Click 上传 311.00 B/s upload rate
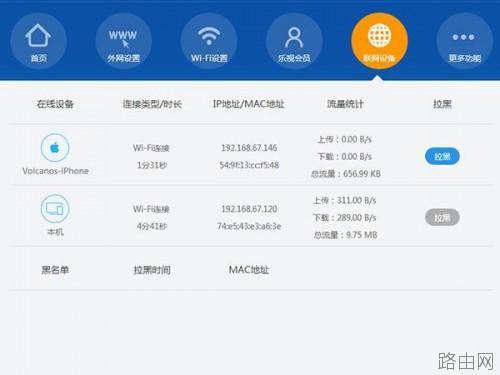Viewport: 500px width, 375px height. tap(345, 200)
